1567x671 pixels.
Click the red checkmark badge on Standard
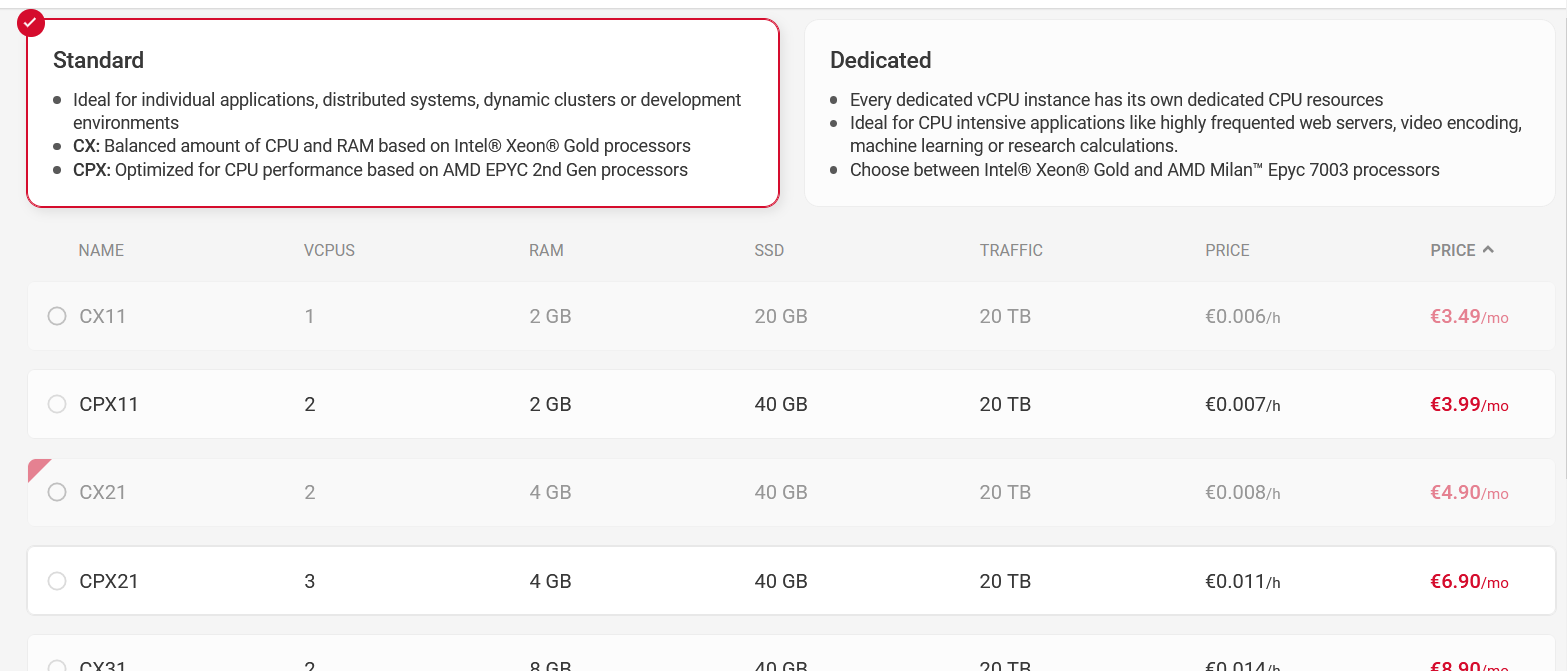31,21
